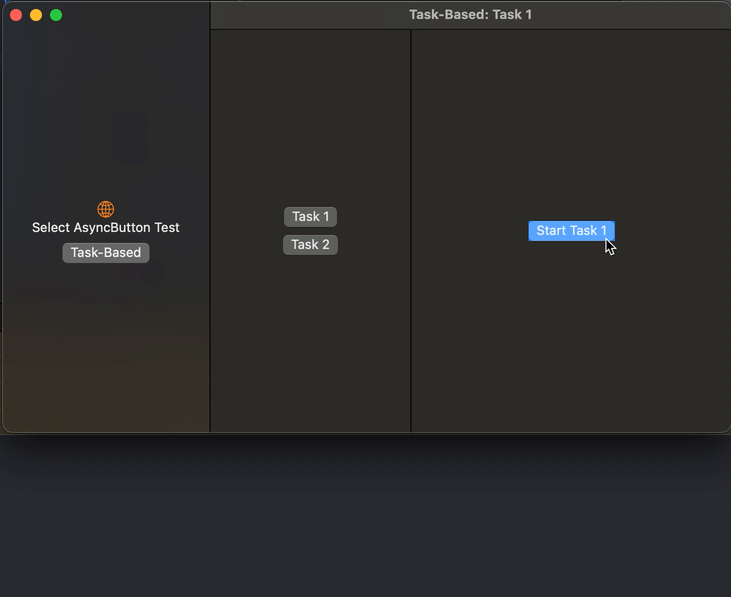The height and width of the screenshot is (597, 731).
Task: Click the window title 'Task-Based: Task 1'
Action: pyautogui.click(x=470, y=14)
